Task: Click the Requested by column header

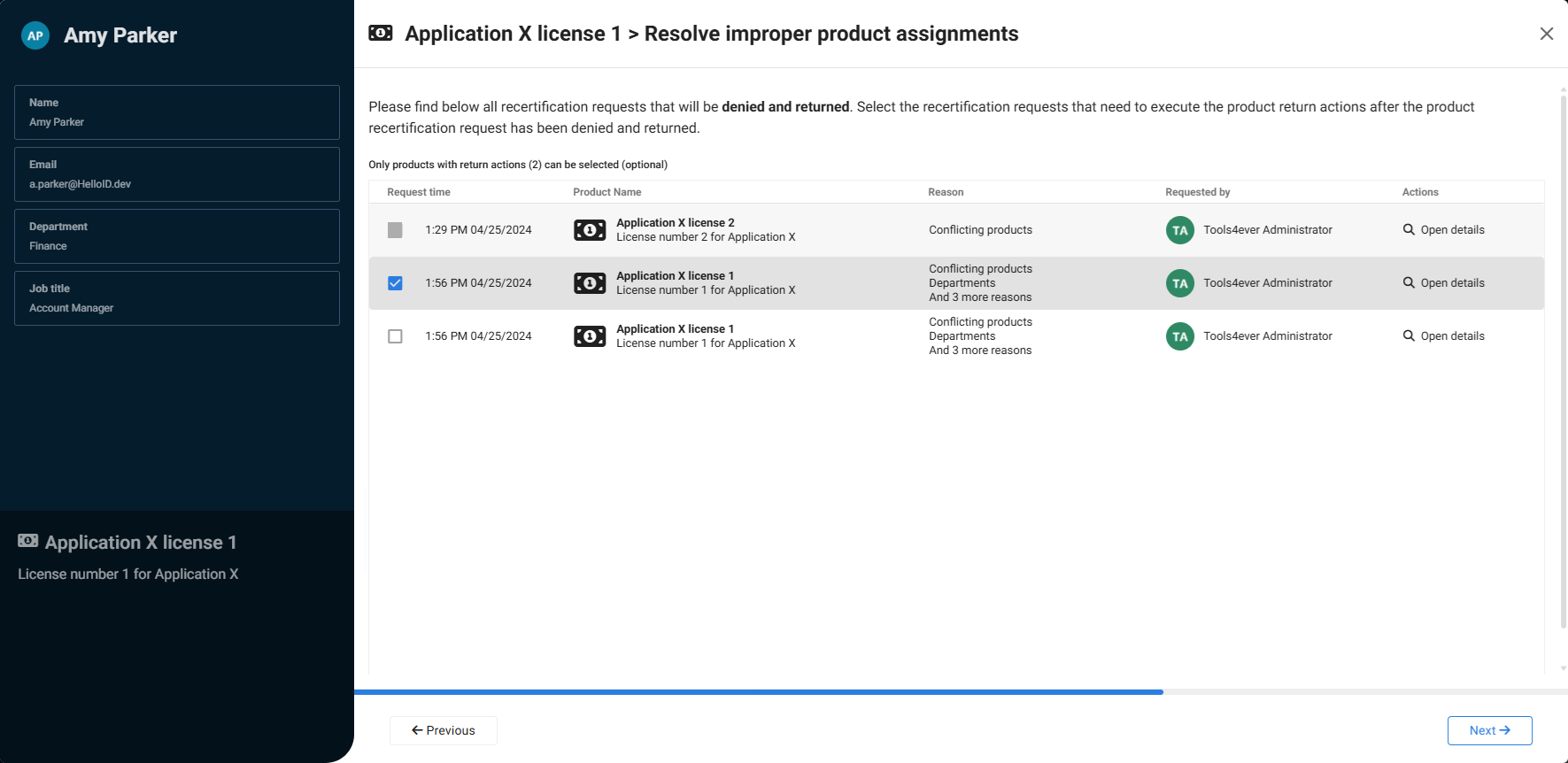Action: pos(1198,192)
